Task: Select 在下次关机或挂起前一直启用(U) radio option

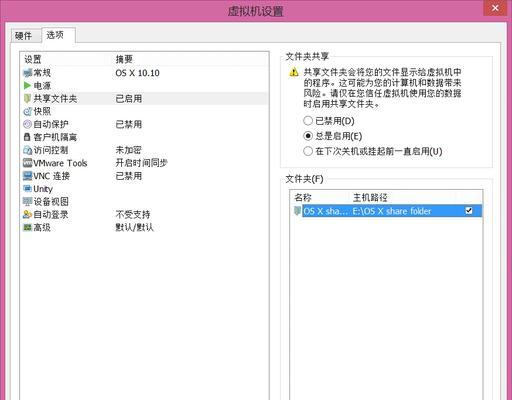Action: (308, 151)
